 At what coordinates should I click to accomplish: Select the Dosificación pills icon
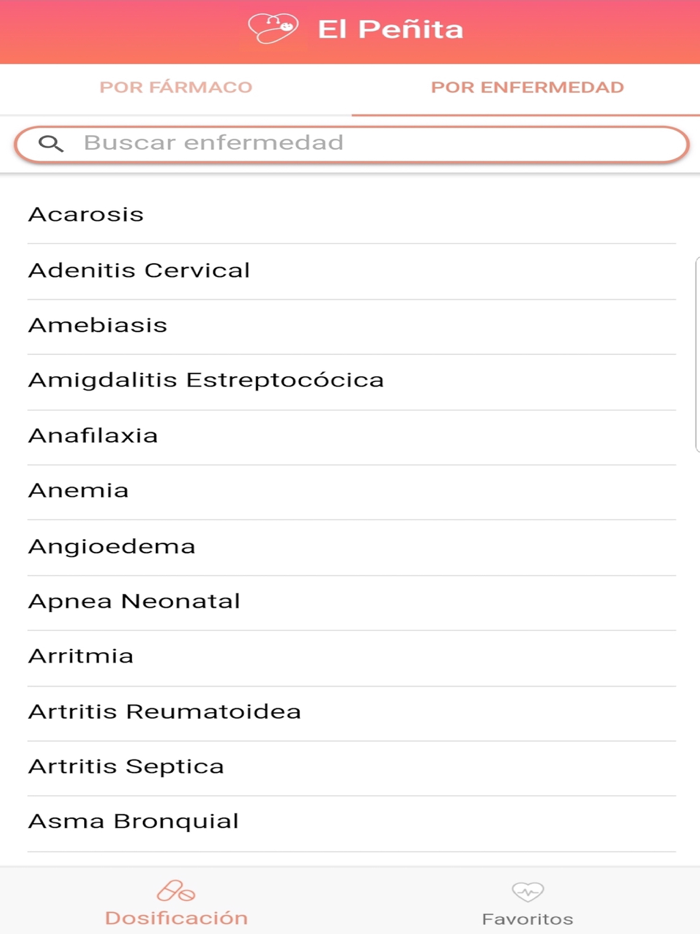tap(175, 886)
